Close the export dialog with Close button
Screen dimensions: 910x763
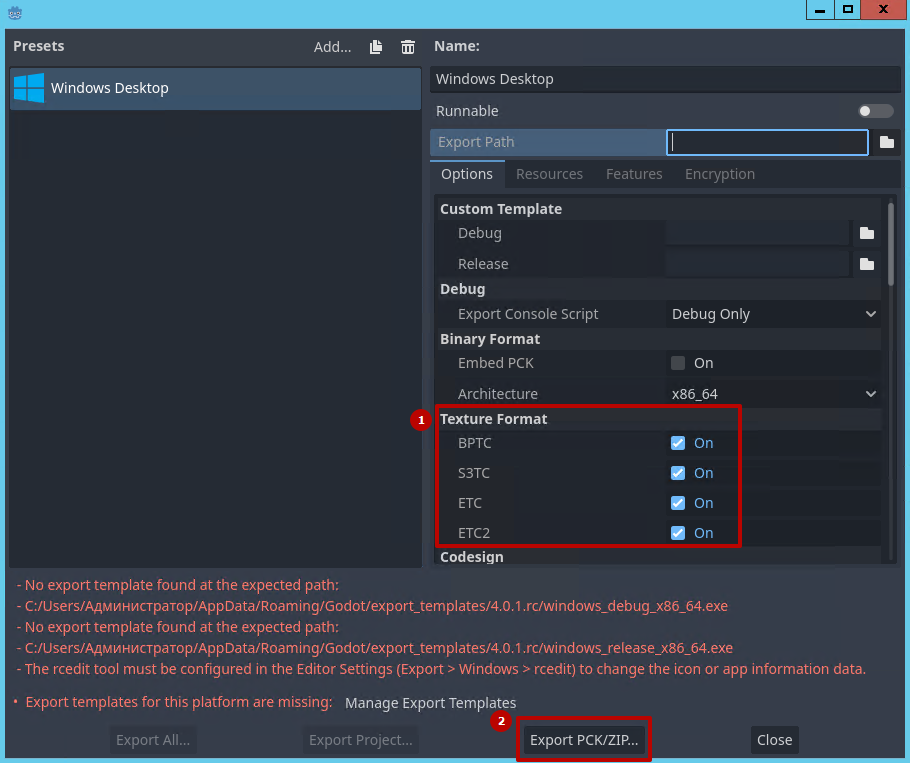pyautogui.click(x=774, y=740)
